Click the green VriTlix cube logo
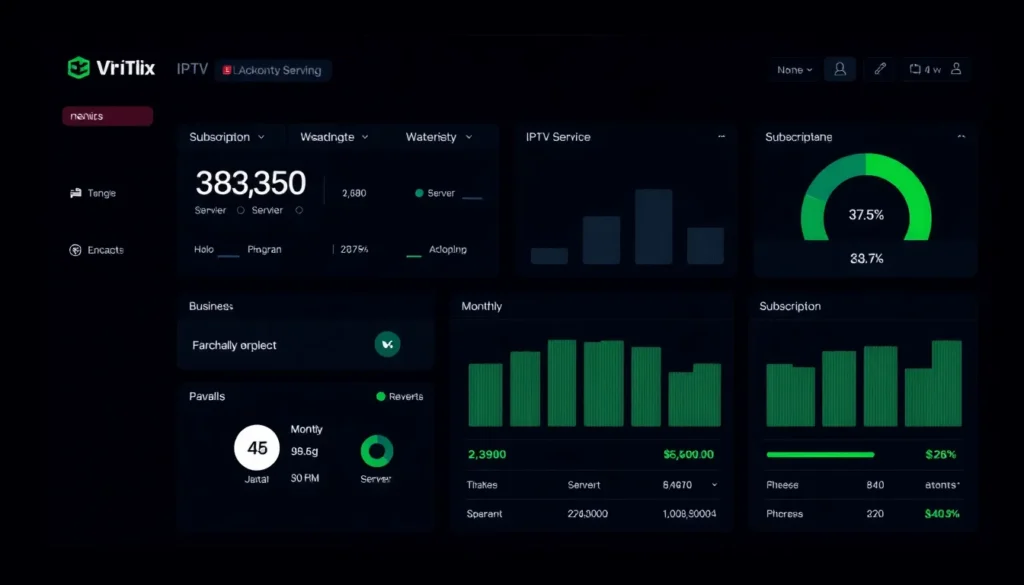The image size is (1024, 585). click(x=78, y=68)
